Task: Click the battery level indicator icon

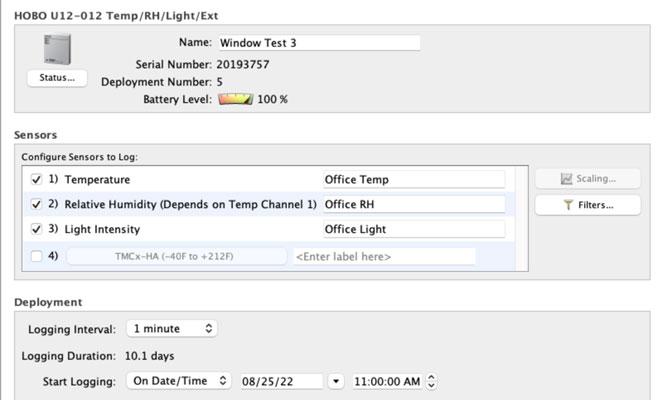Action: 235,99
